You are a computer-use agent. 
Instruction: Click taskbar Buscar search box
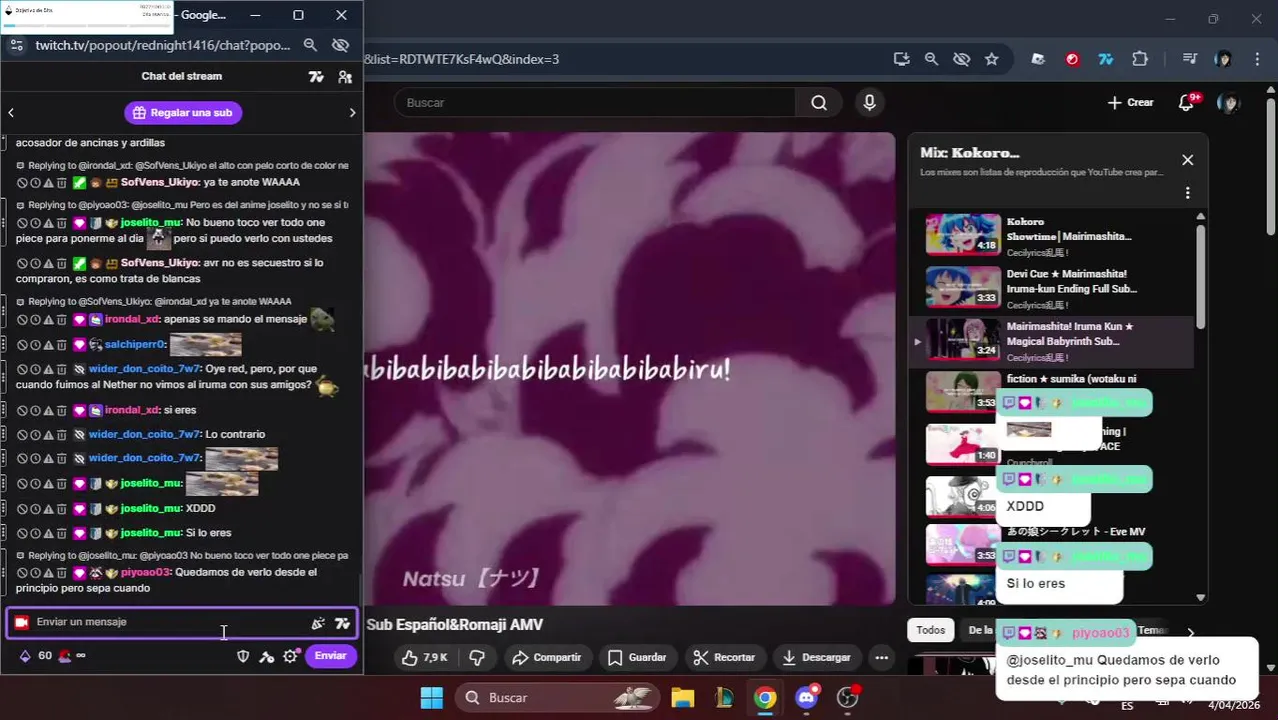coord(557,698)
